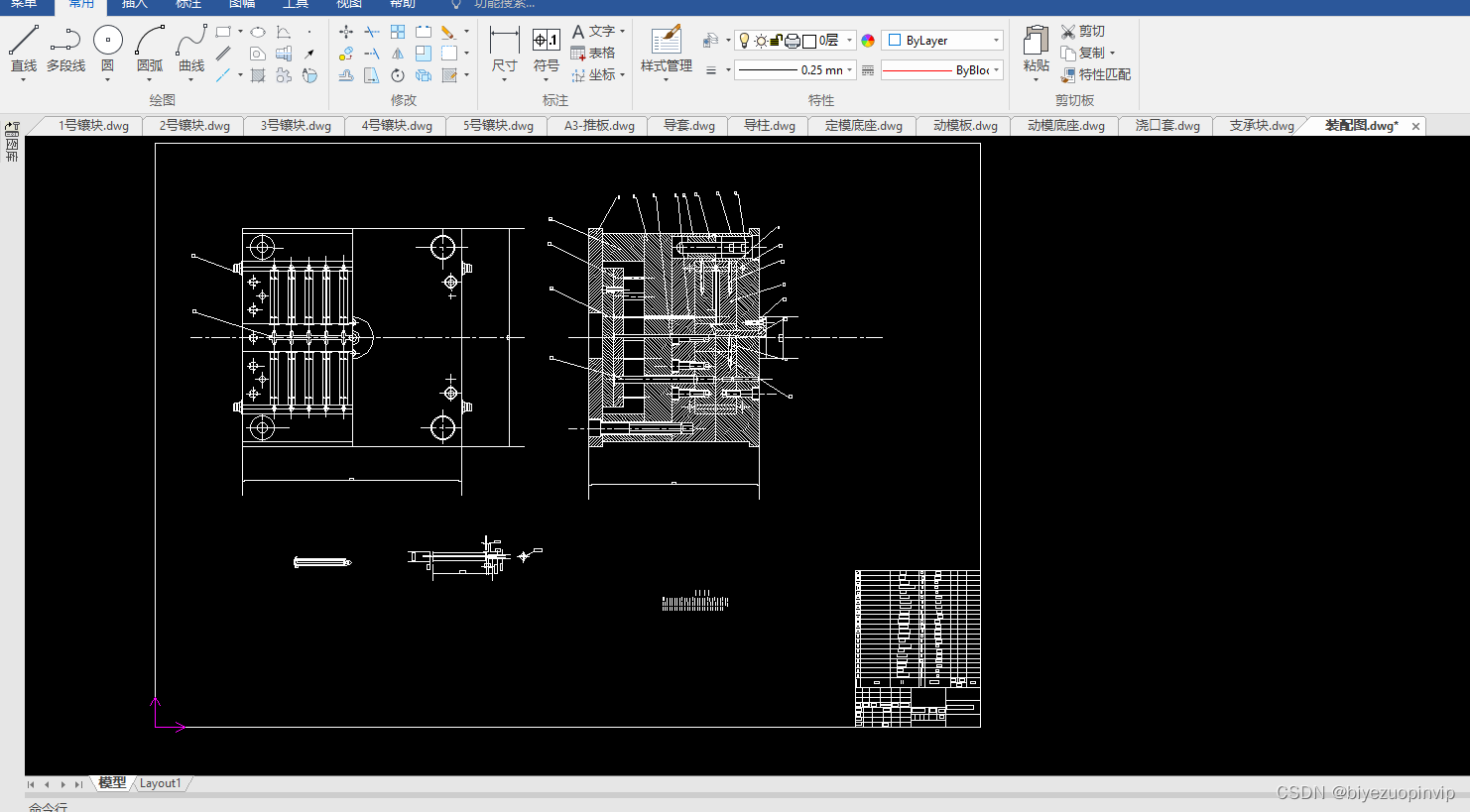Open the Symbol (符号) annotation tool
The width and height of the screenshot is (1470, 812).
546,50
